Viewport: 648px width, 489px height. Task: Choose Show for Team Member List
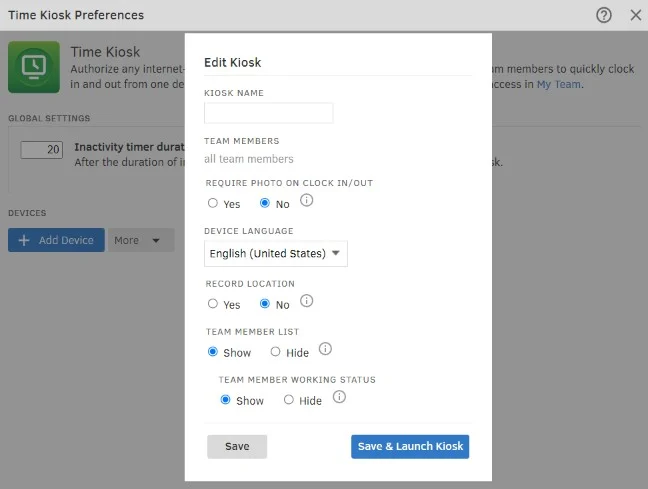tap(213, 352)
